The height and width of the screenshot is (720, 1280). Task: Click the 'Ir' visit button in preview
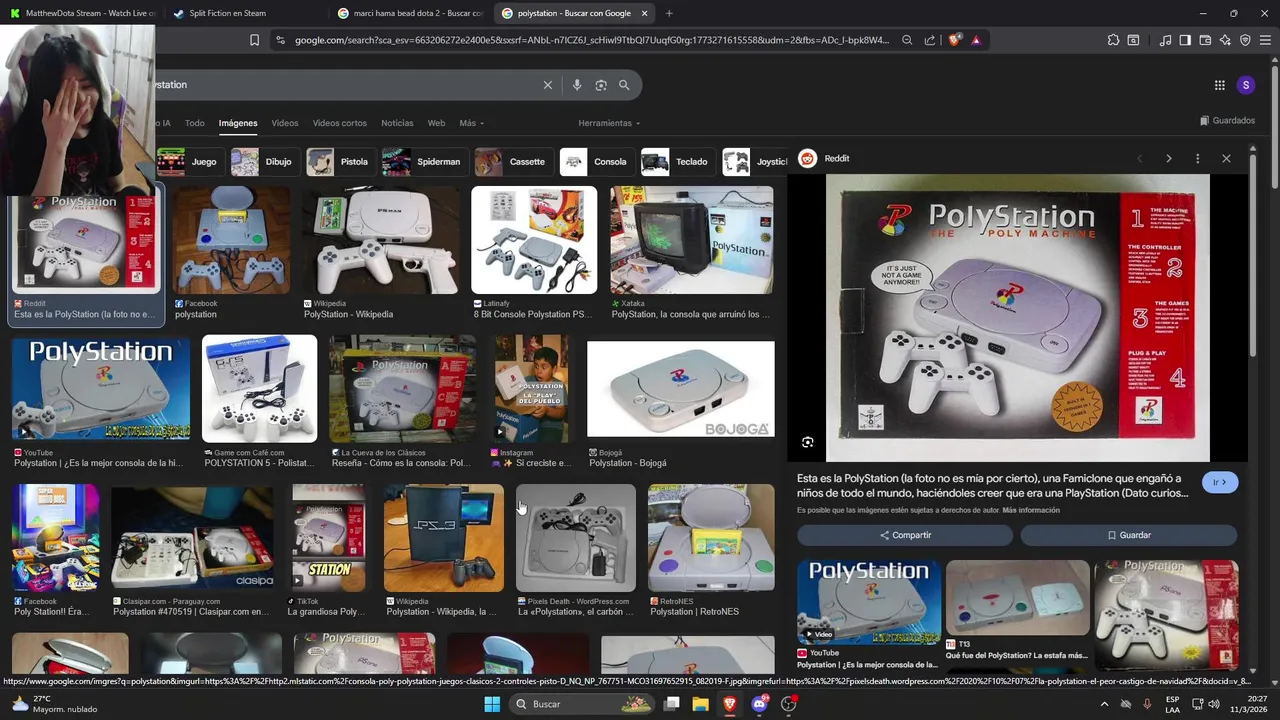point(1220,482)
